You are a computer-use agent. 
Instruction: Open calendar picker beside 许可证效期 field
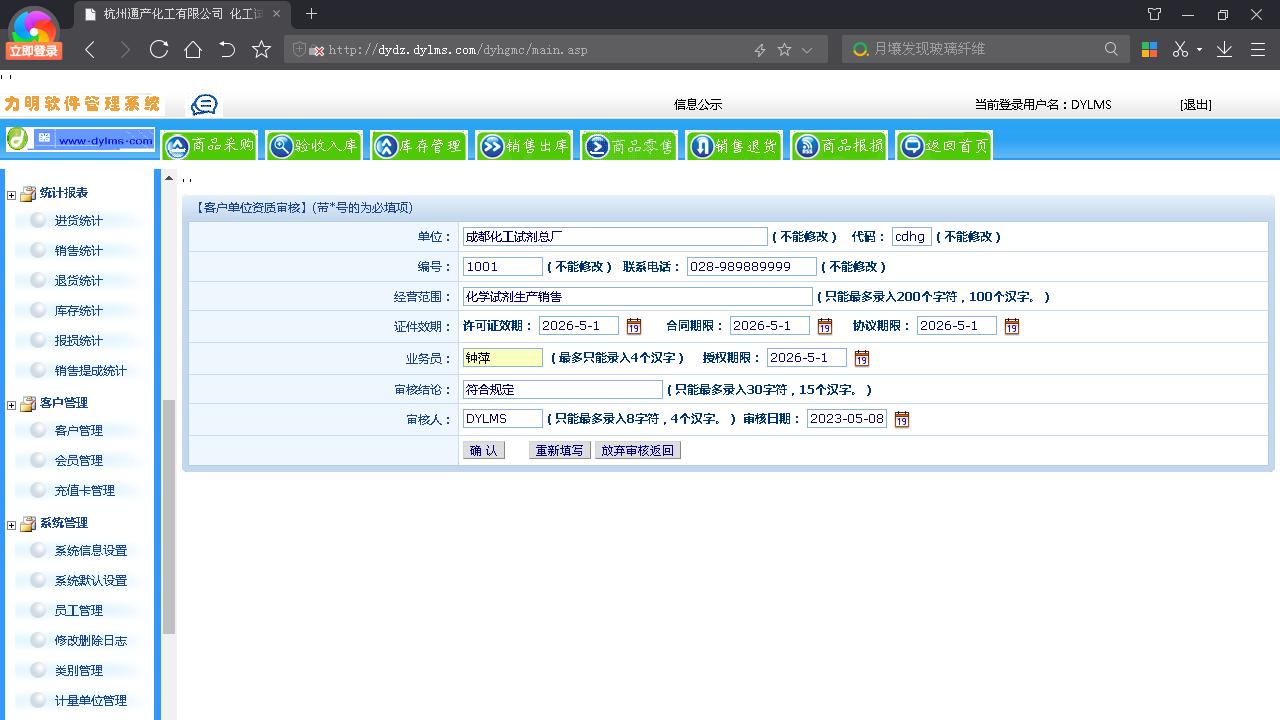[x=634, y=326]
